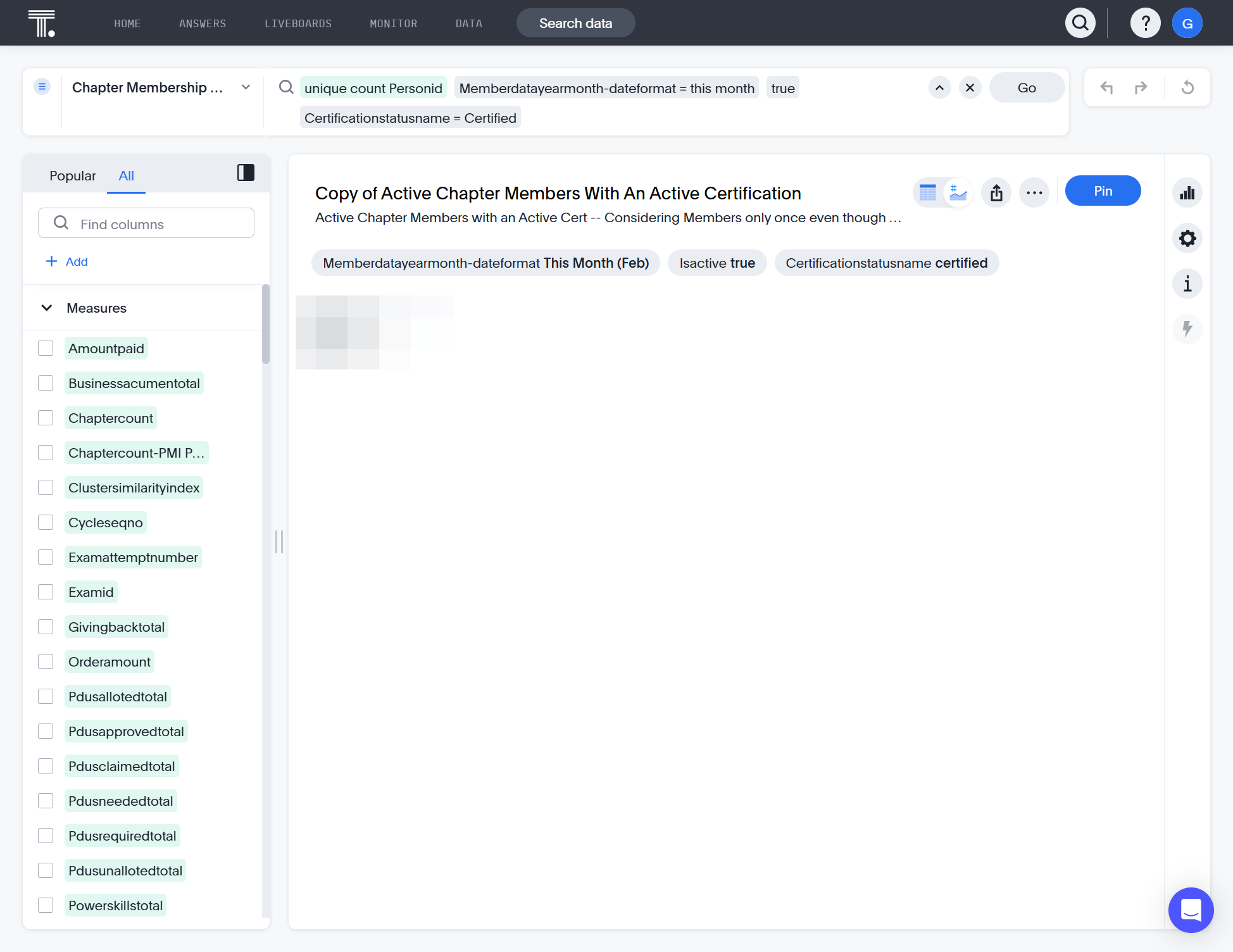Click the Search data button
This screenshot has width=1233, height=952.
coord(575,23)
